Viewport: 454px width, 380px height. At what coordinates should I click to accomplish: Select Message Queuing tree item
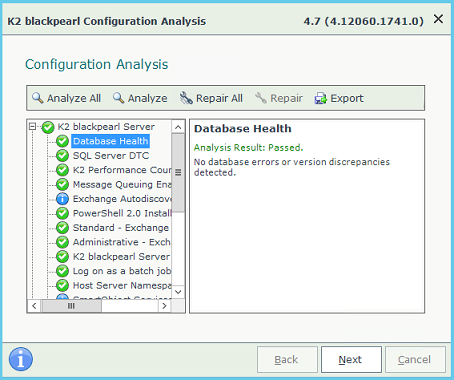point(122,184)
